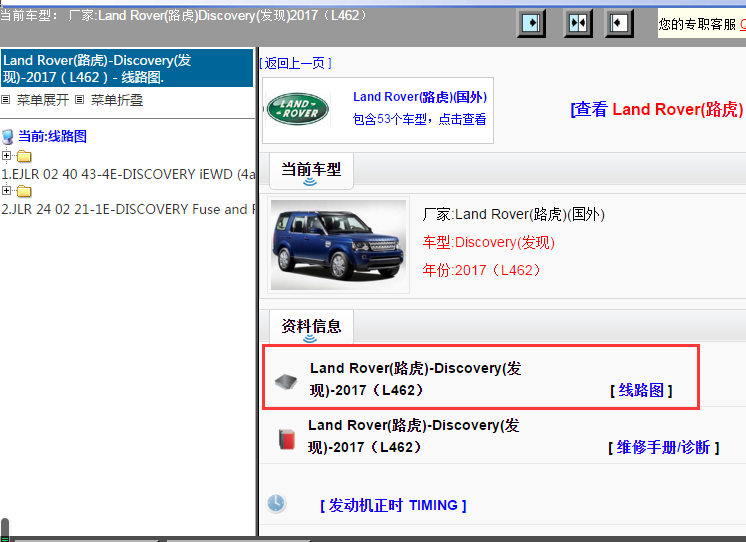Image resolution: width=746 pixels, height=542 pixels.
Task: Go back via 返回上一页 link
Action: coord(295,63)
